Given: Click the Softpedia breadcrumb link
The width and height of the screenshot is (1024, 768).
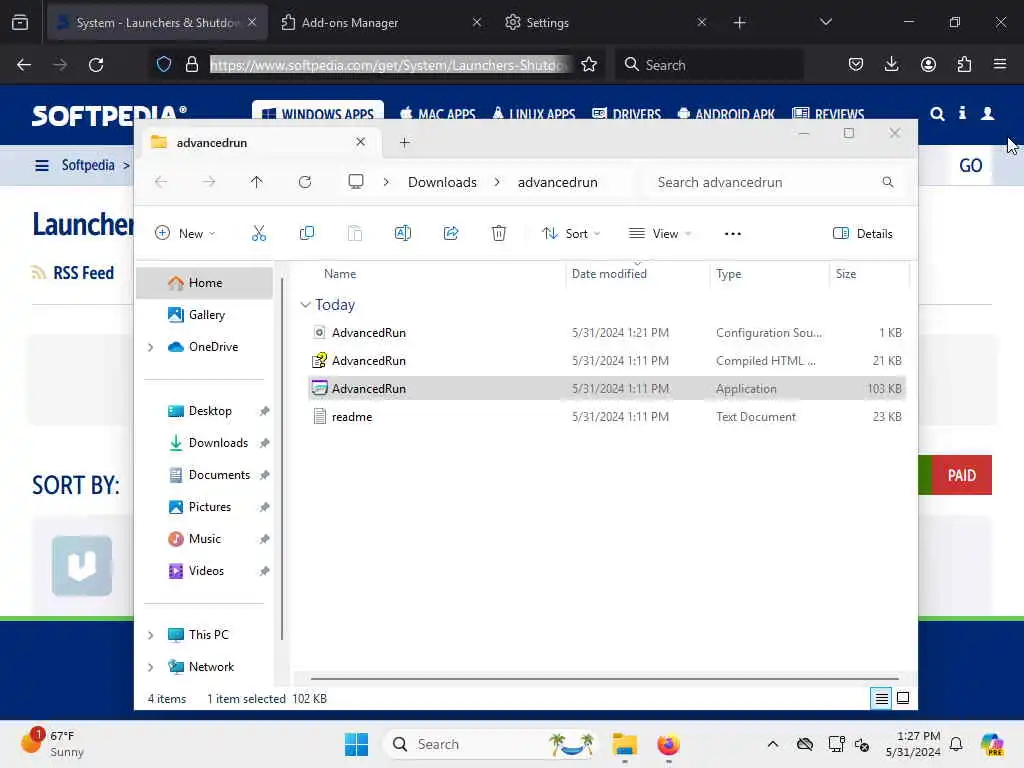Looking at the screenshot, I should [x=88, y=165].
